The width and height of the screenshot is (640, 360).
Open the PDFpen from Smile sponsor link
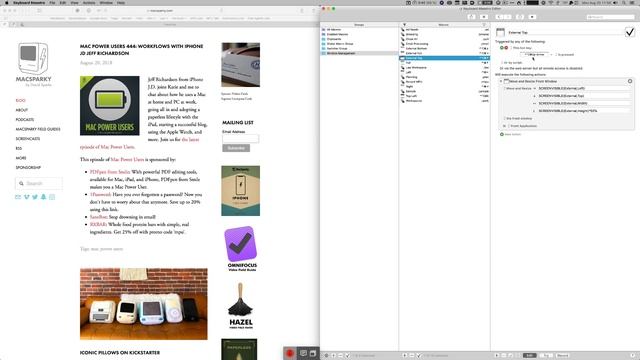point(110,172)
